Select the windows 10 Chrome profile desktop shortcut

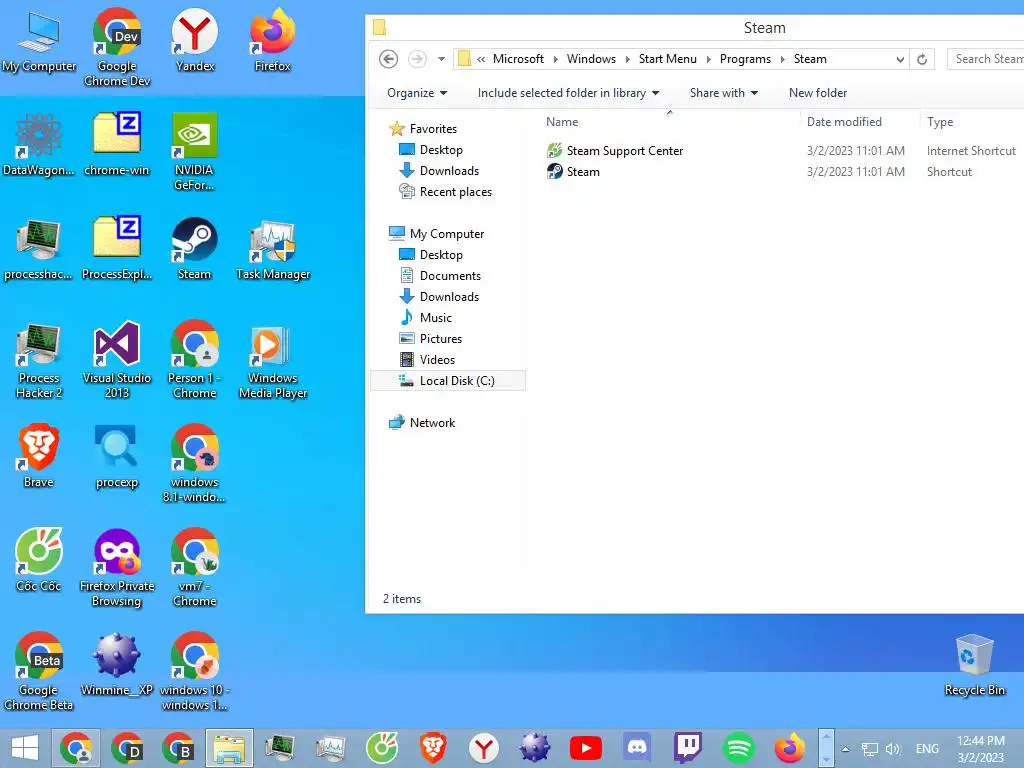195,671
